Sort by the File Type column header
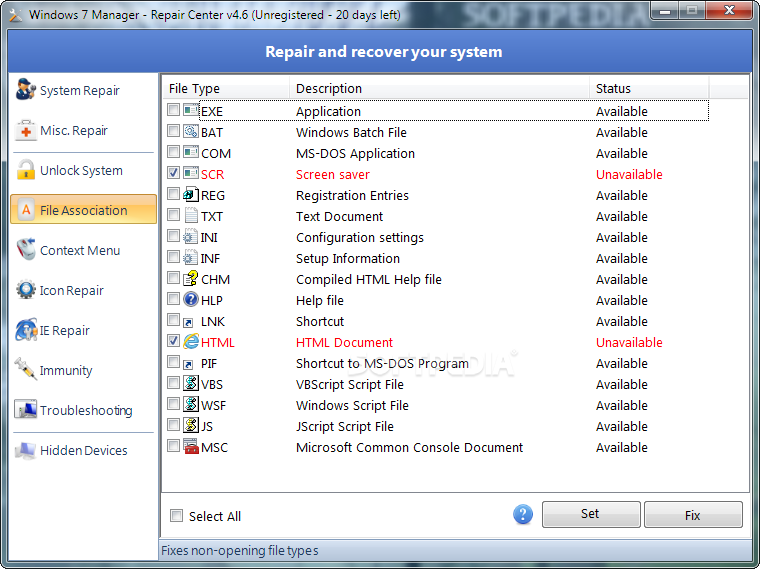The width and height of the screenshot is (760, 569). pyautogui.click(x=226, y=88)
